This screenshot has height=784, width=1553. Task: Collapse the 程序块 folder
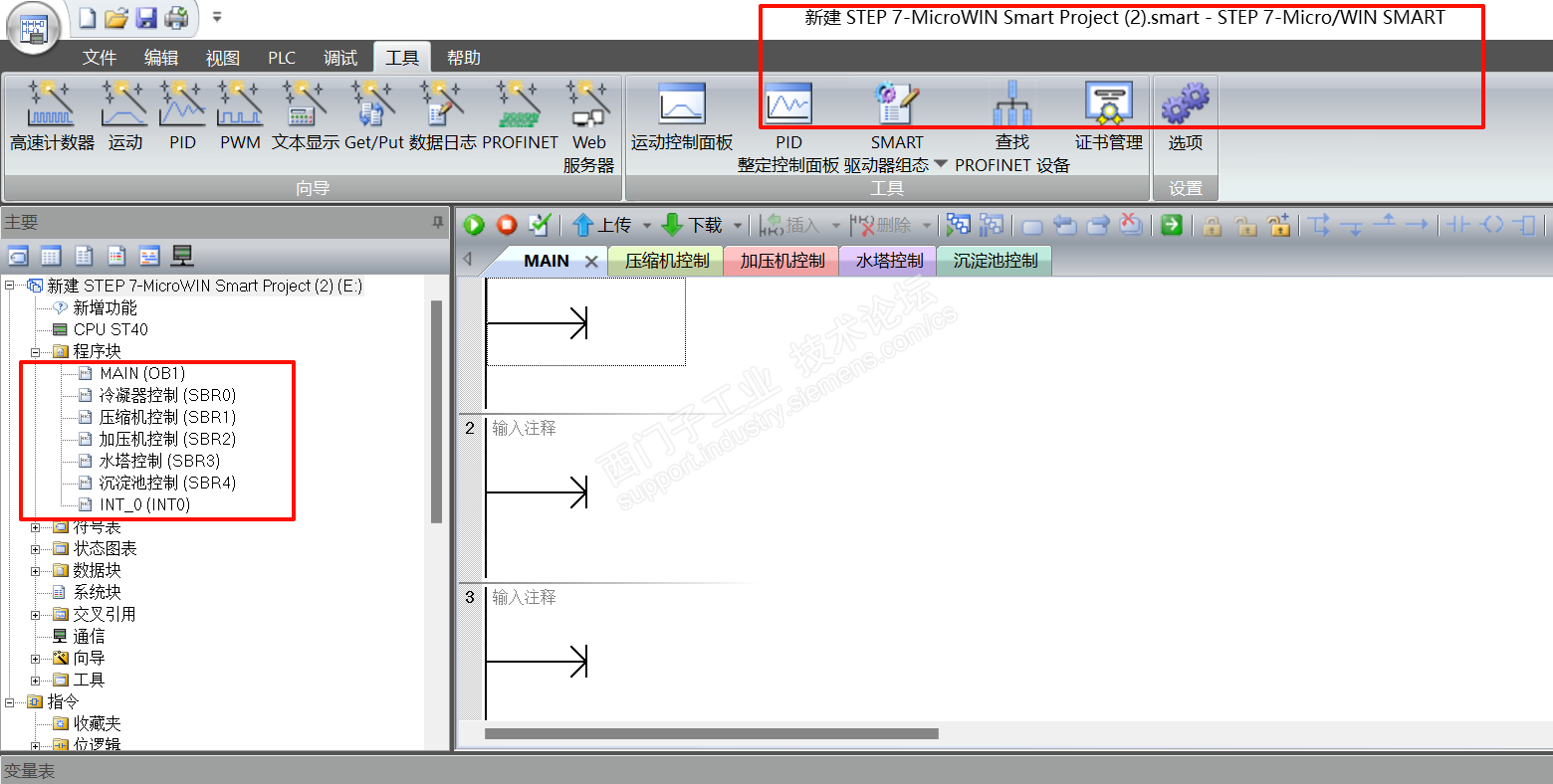tap(35, 351)
